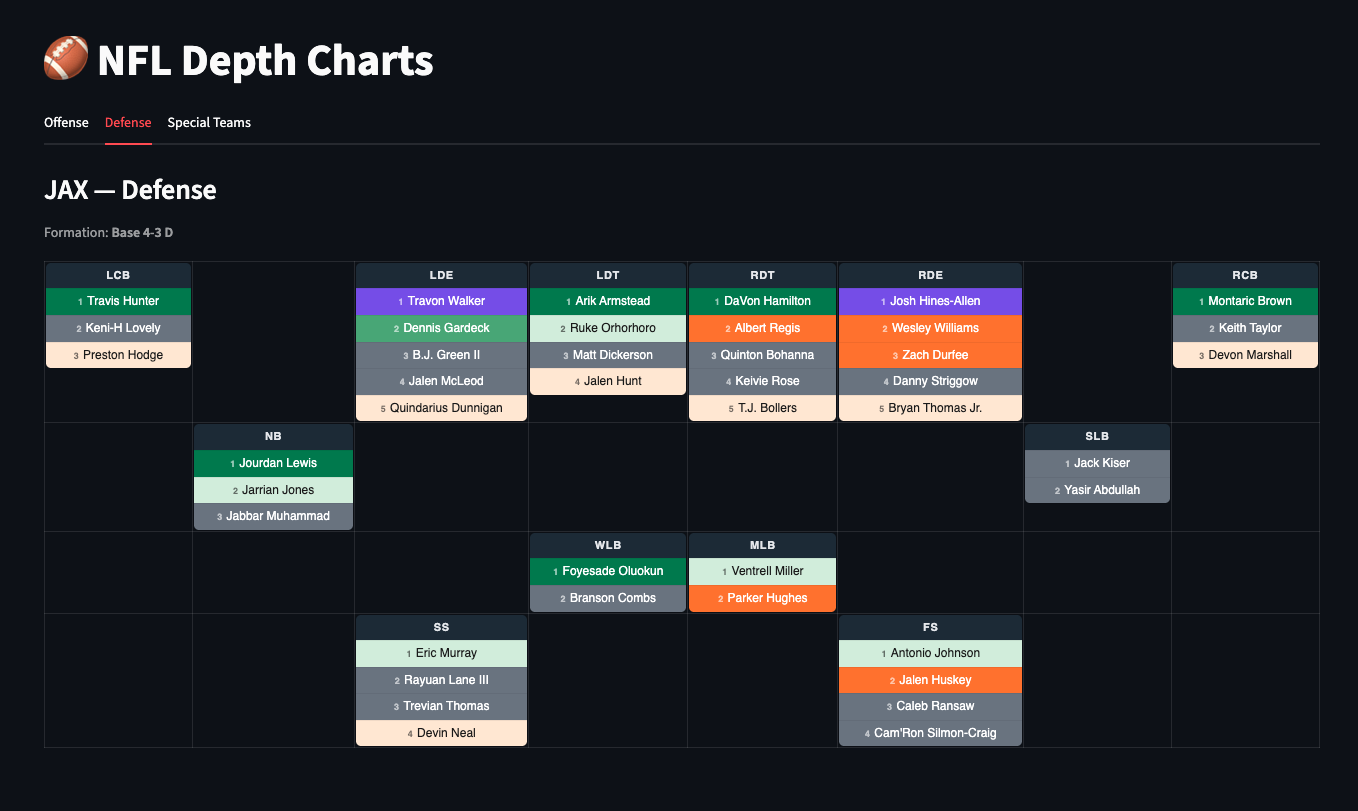Select Quindarius Dunnigan row
This screenshot has width=1358, height=811.
pyautogui.click(x=441, y=408)
